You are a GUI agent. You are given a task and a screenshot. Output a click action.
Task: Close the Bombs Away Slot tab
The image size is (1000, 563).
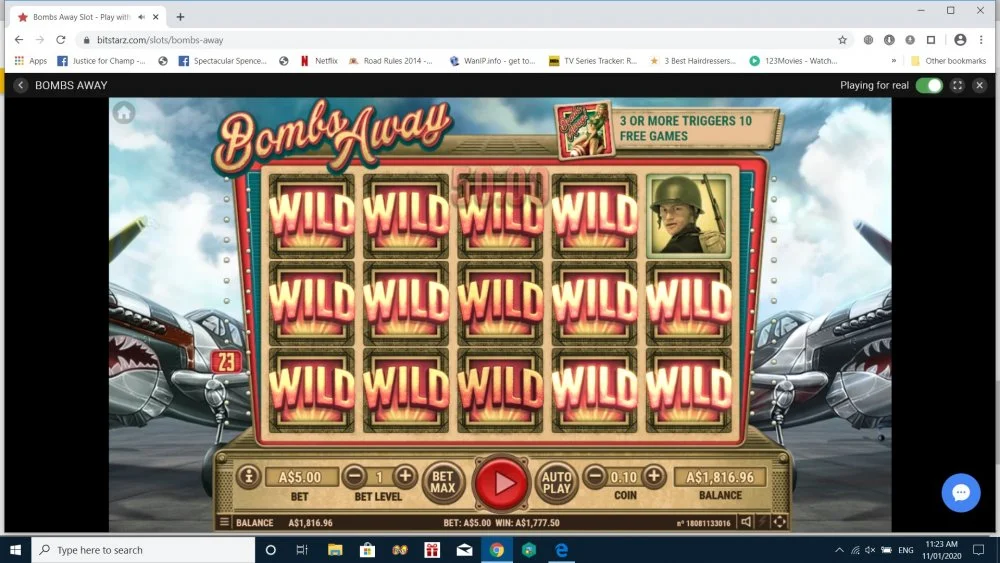point(156,17)
